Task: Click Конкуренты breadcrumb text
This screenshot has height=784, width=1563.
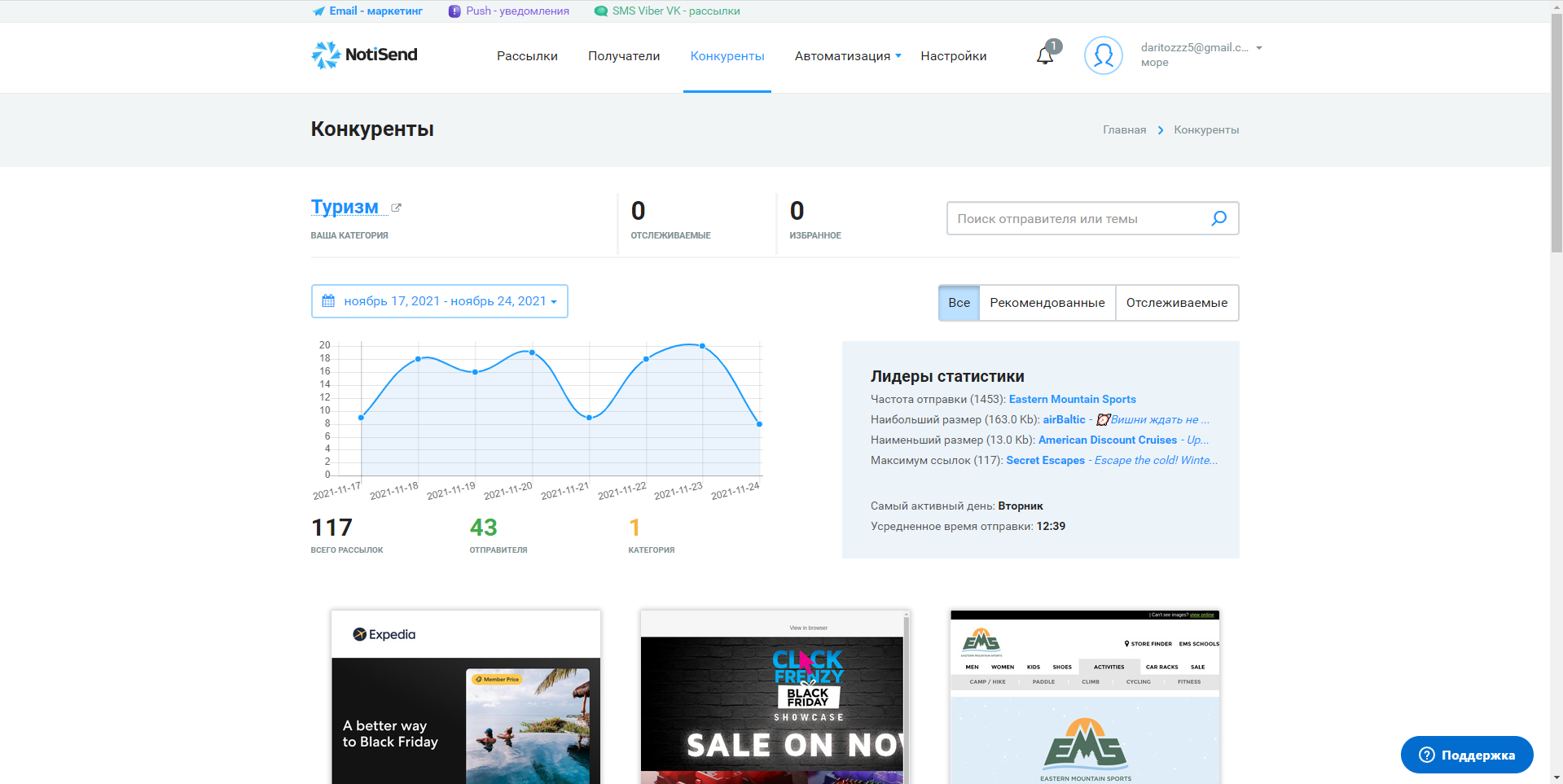Action: [1206, 130]
